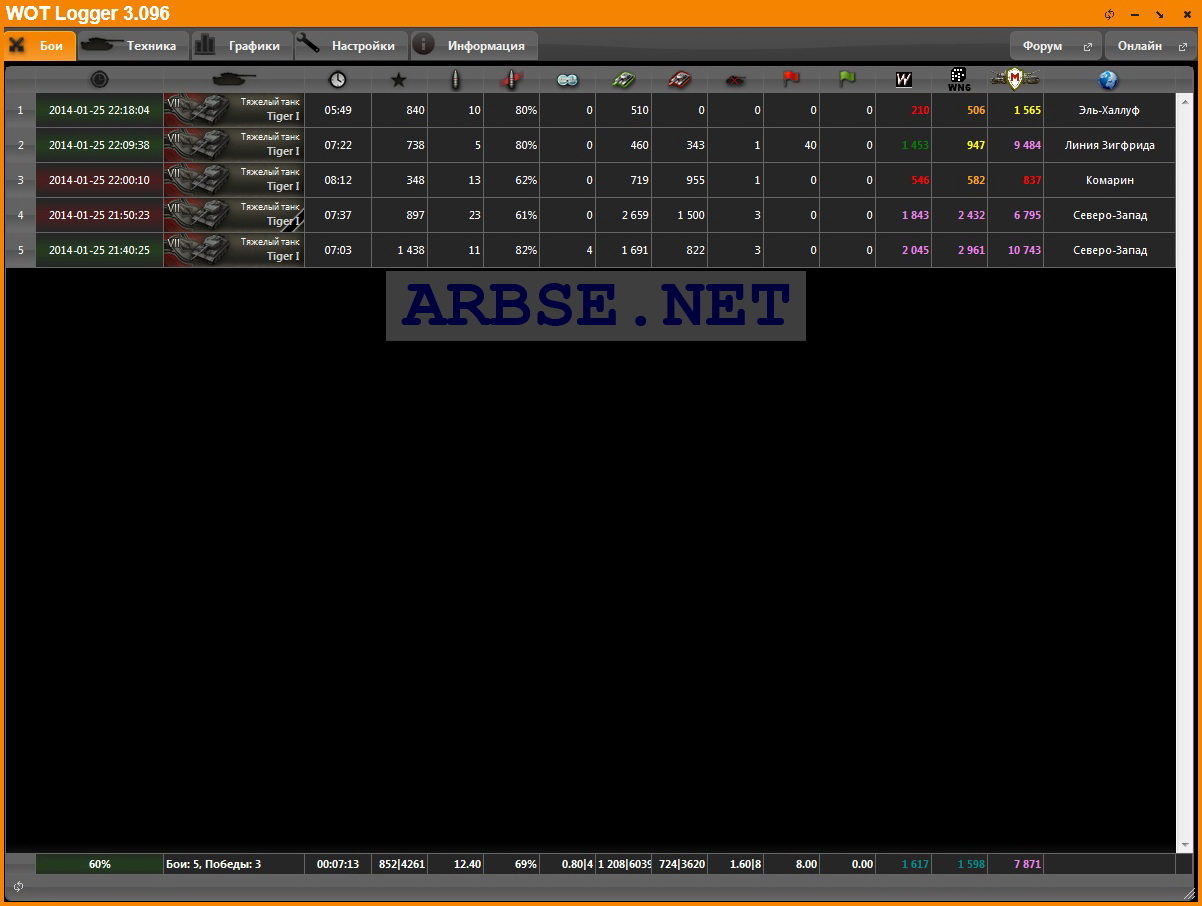
Task: Sort by efficiency medal rating icon
Action: pos(1015,79)
